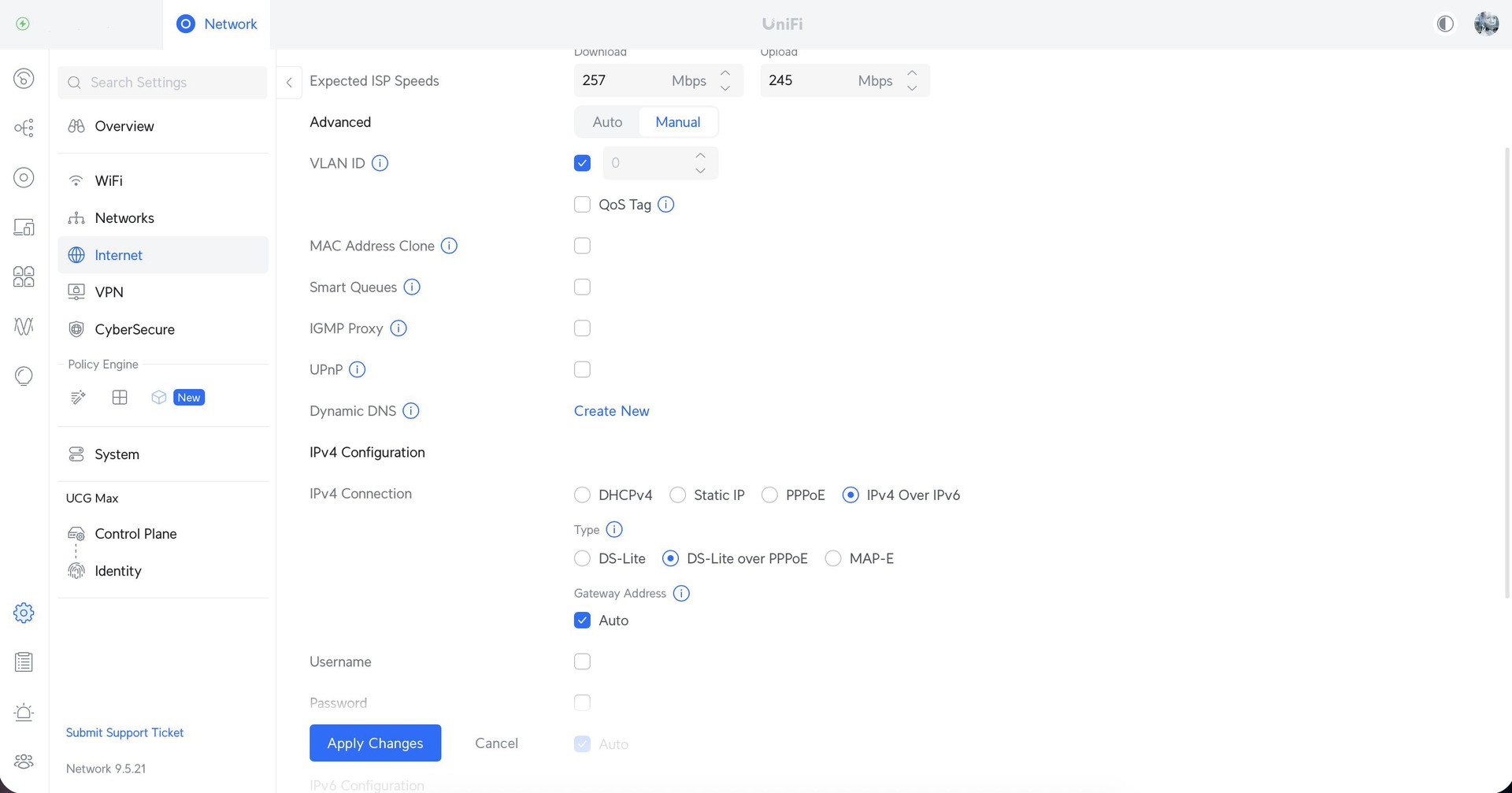This screenshot has height=793, width=1512.
Task: Show info for UPnP
Action: (x=358, y=369)
